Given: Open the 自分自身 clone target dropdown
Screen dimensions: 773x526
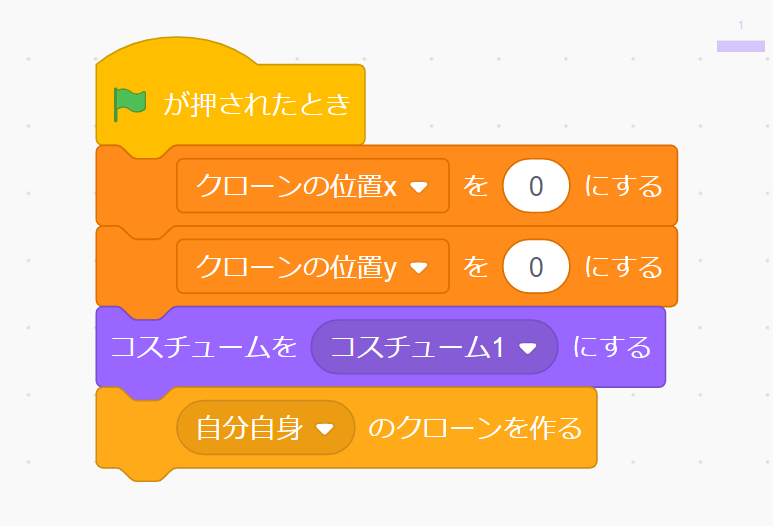Looking at the screenshot, I should (x=266, y=427).
